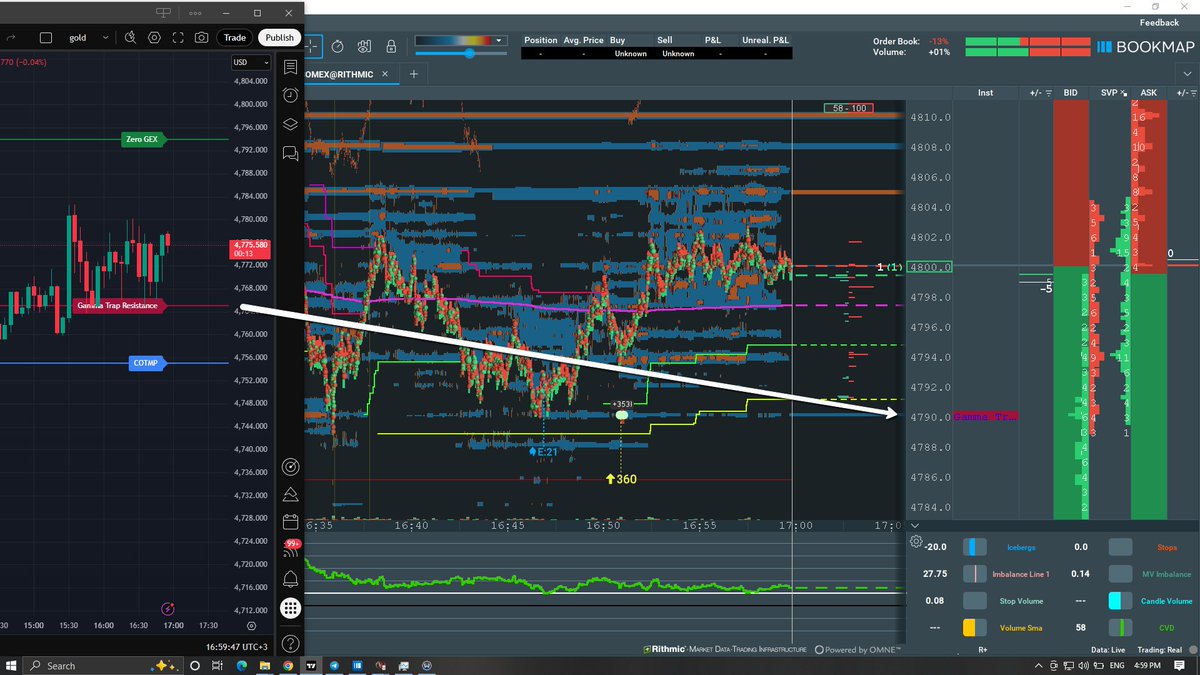The width and height of the screenshot is (1200, 675).
Task: Open the Feedback link in Bookmap
Action: [x=1159, y=22]
